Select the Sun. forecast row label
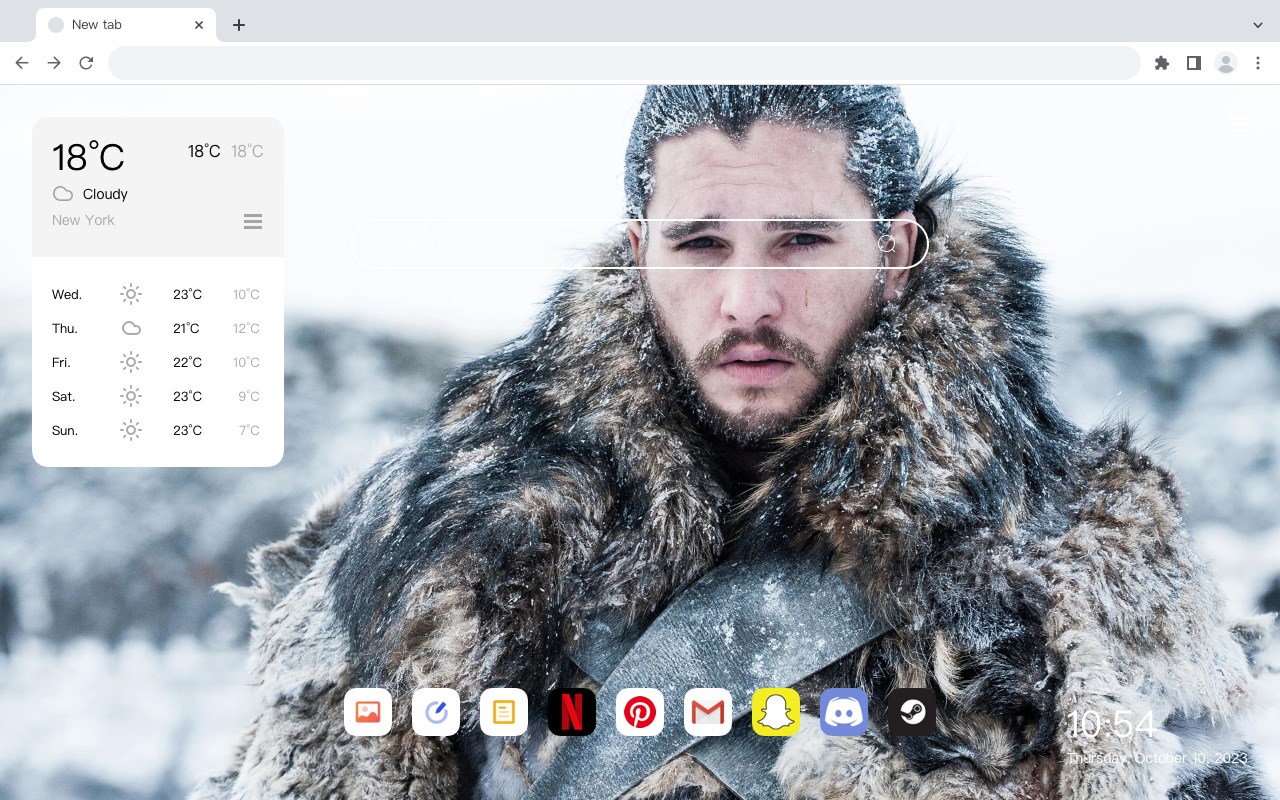Viewport: 1280px width, 800px height. point(65,430)
